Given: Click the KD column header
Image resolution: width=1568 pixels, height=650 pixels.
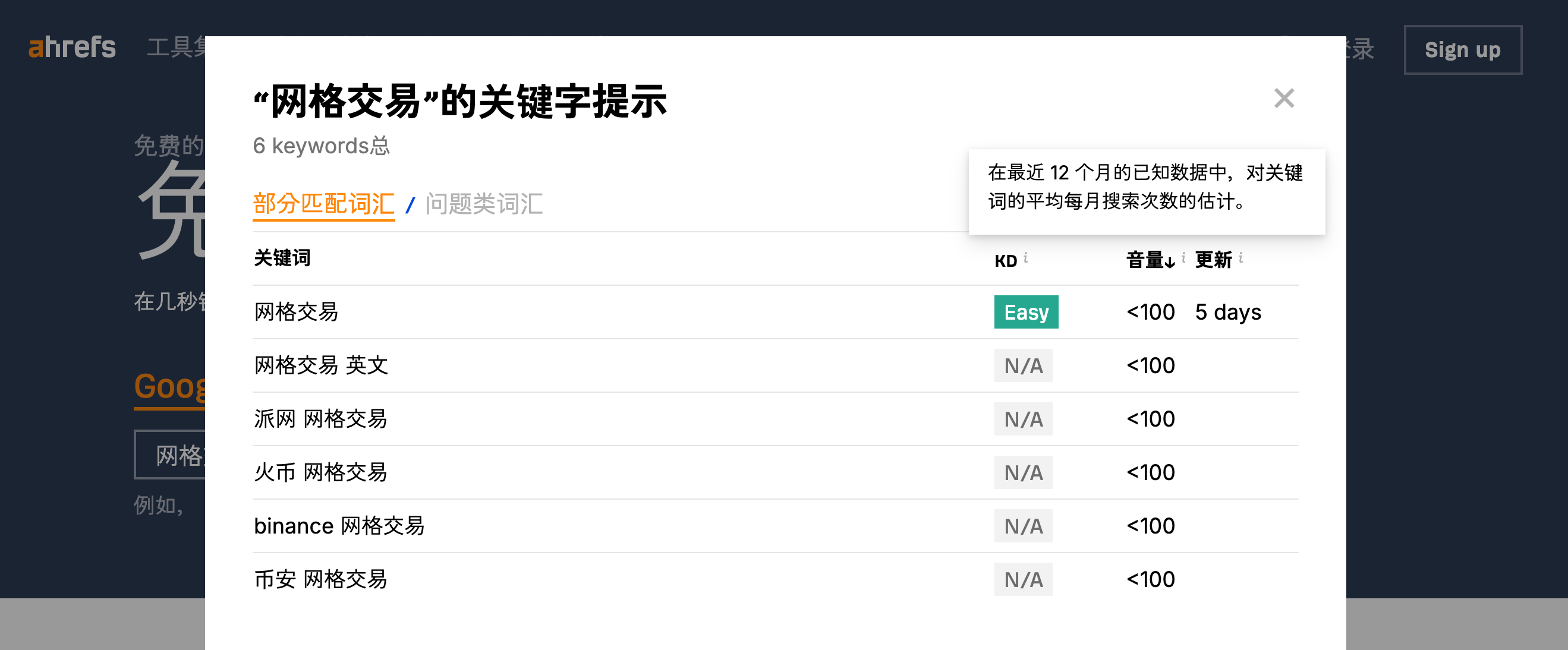Looking at the screenshot, I should pyautogui.click(x=1006, y=261).
